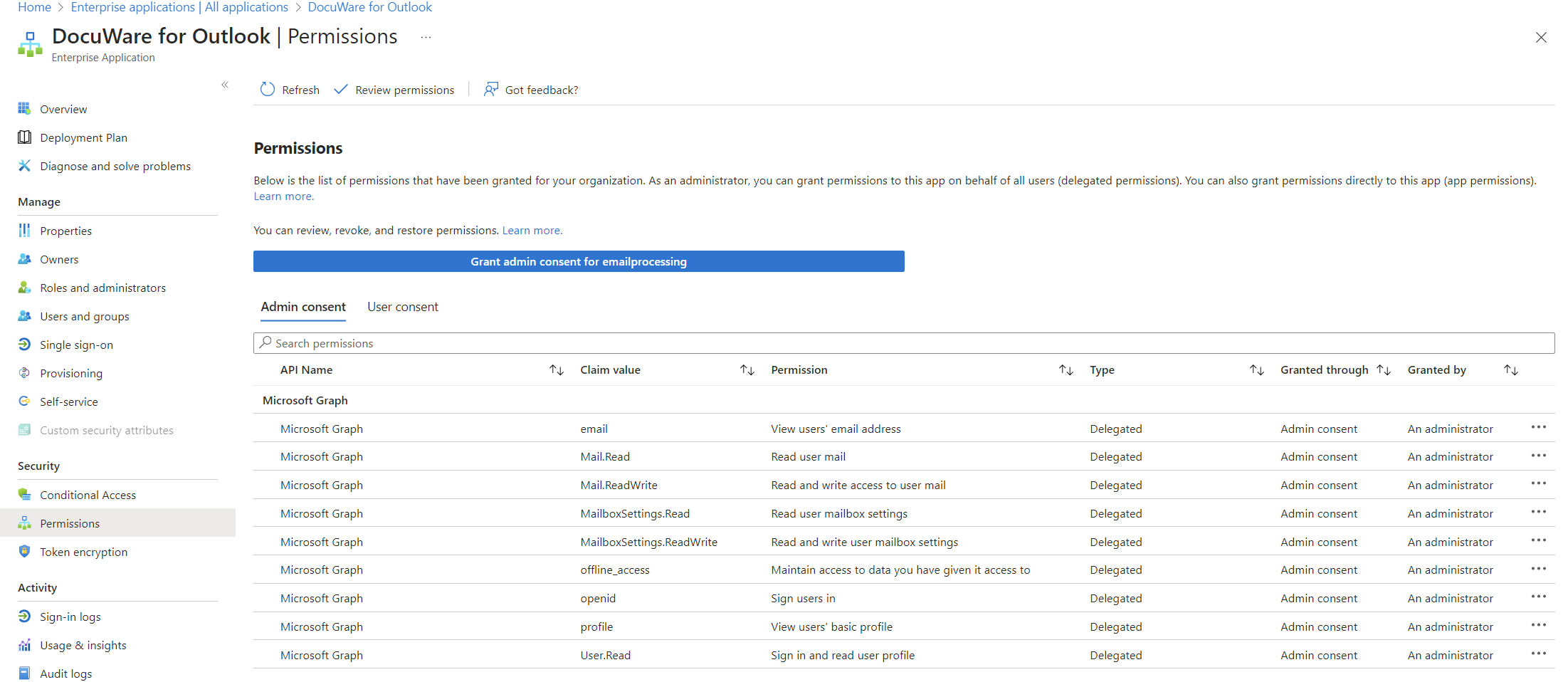Screen dimensions: 1568x682
Task: Click 'Maintain access to data you have given it access to'
Action: 900,570
